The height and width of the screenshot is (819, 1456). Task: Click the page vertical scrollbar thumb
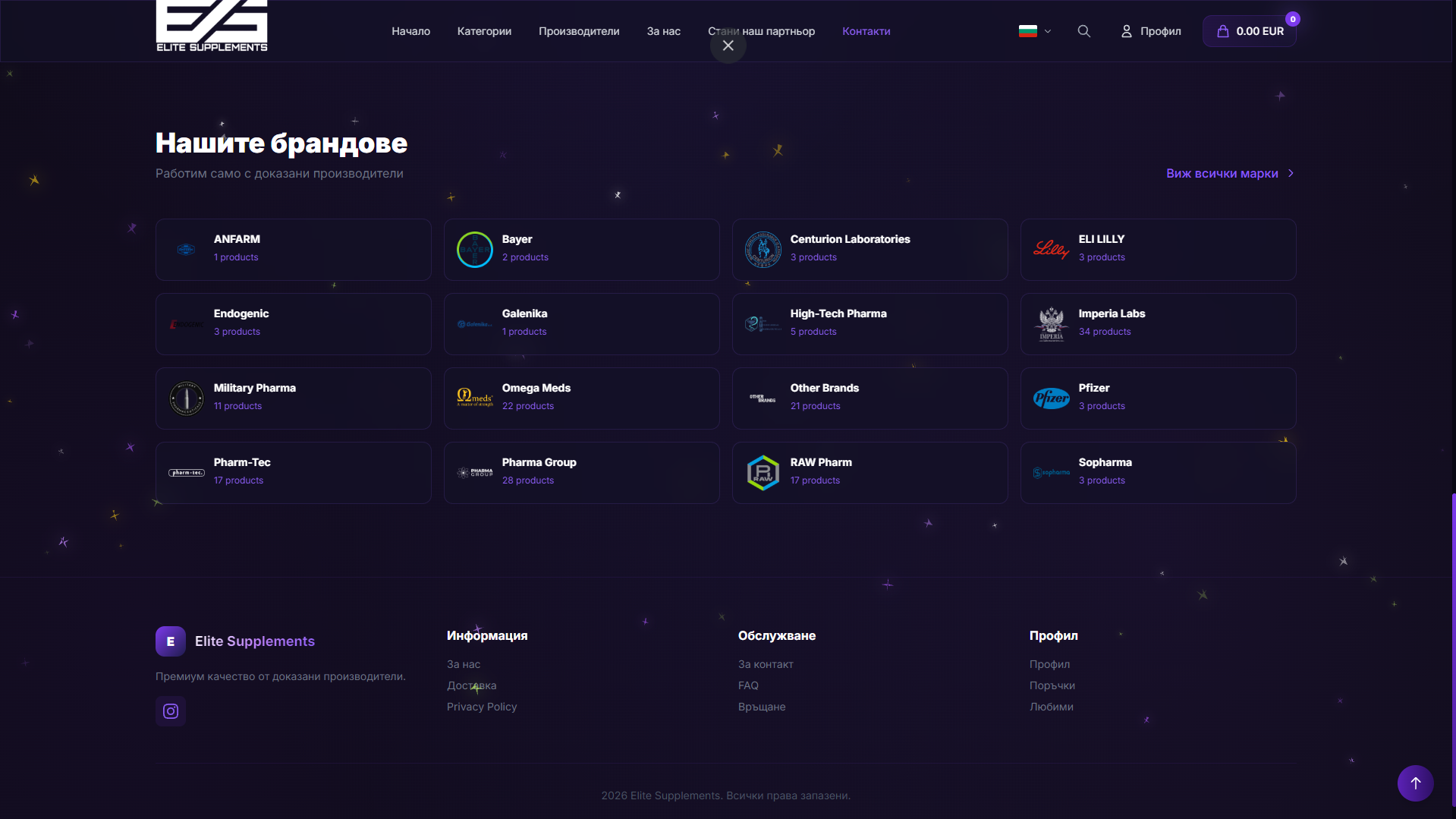pos(1454,649)
